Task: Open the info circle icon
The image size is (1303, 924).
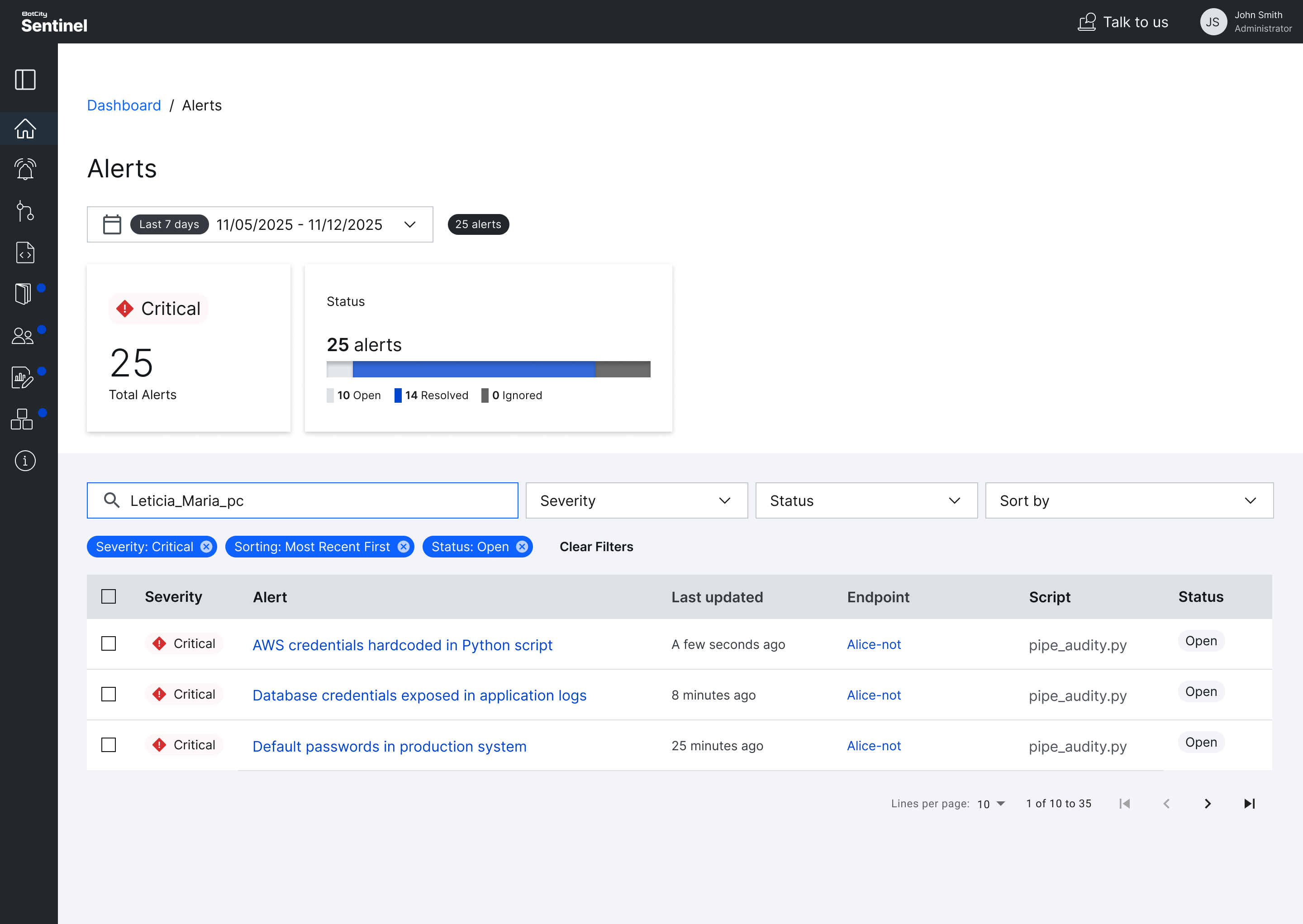Action: (x=25, y=460)
